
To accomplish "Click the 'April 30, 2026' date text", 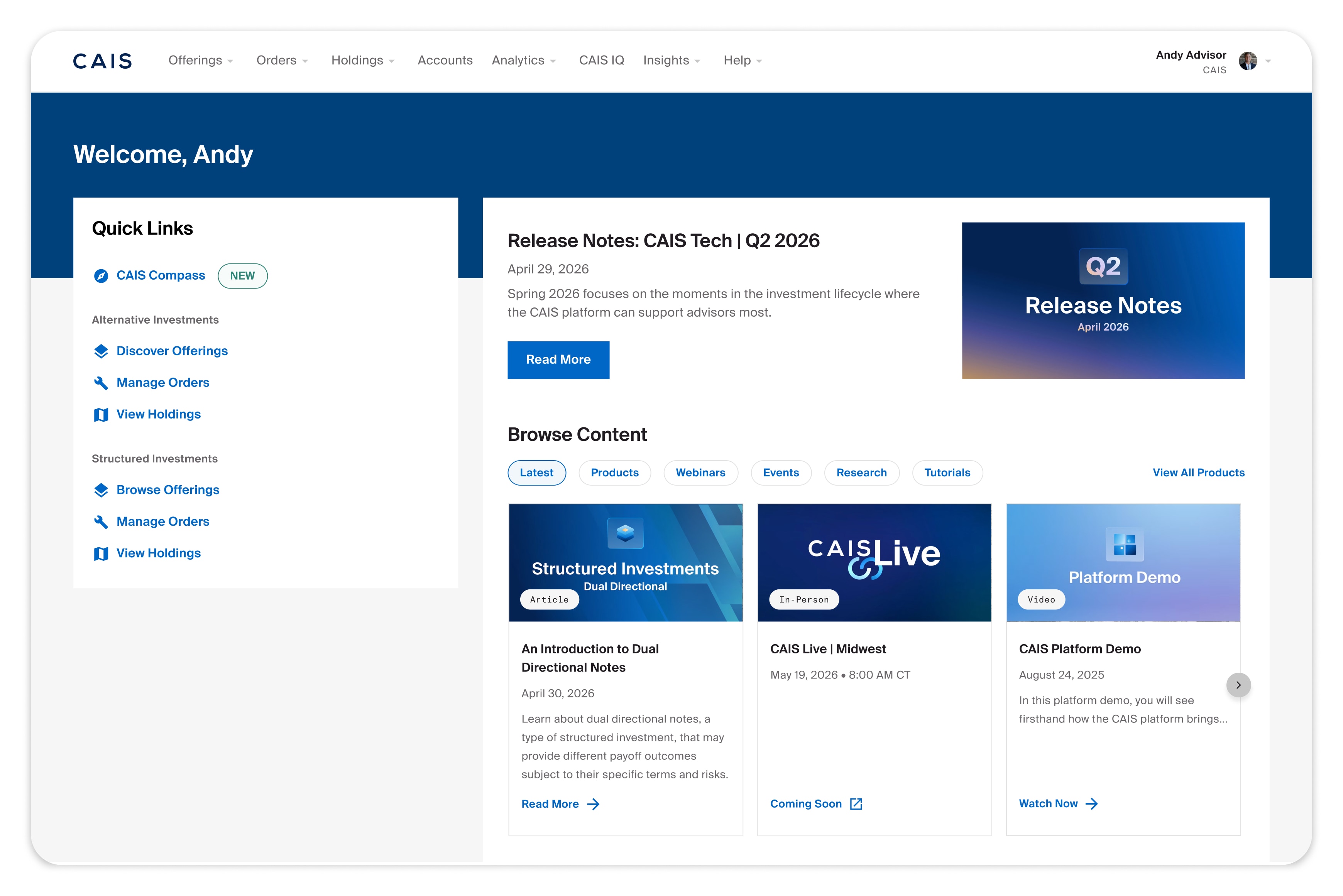I will click(x=558, y=694).
